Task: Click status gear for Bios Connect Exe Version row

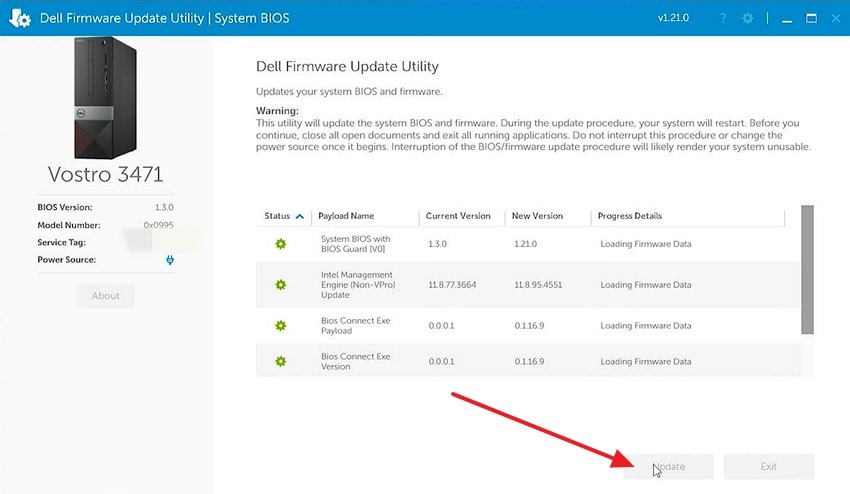Action: click(x=280, y=361)
